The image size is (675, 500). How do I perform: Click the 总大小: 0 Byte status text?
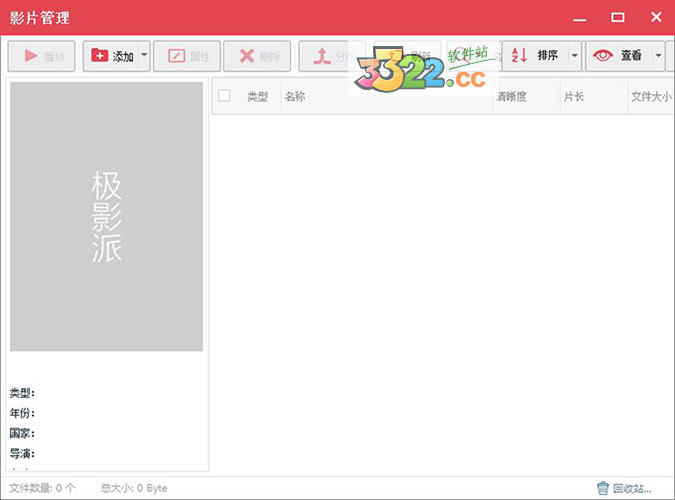tap(134, 488)
